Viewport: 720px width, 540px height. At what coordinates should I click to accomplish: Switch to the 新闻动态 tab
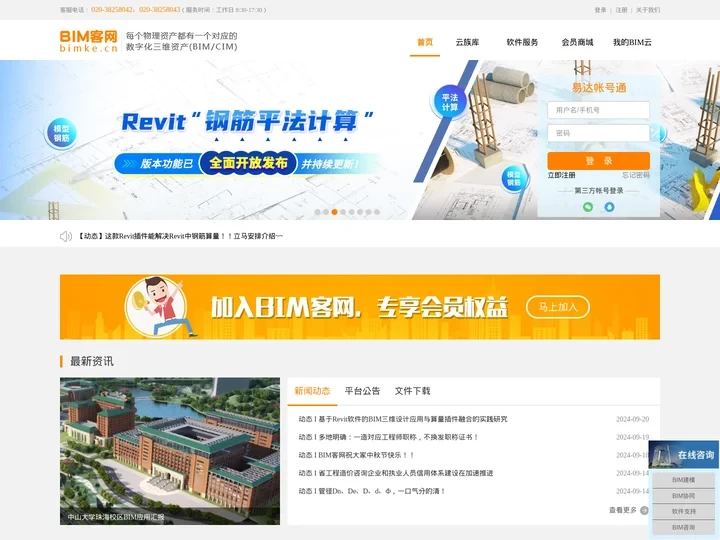tap(312, 391)
